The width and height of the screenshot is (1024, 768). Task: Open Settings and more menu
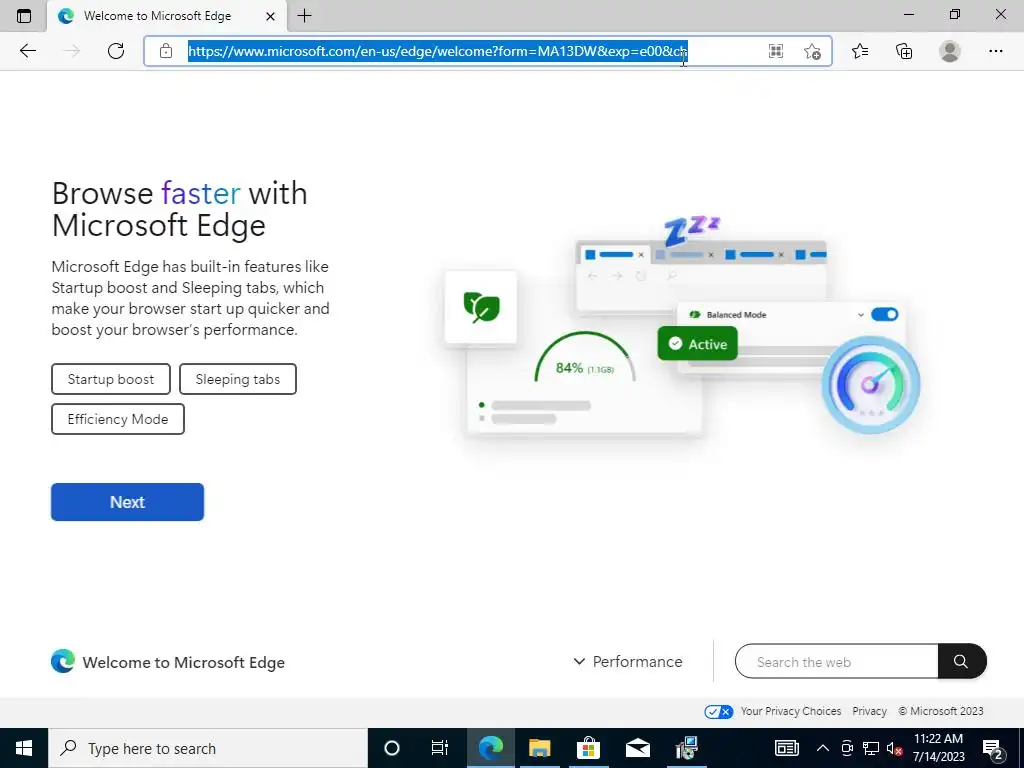pos(995,51)
